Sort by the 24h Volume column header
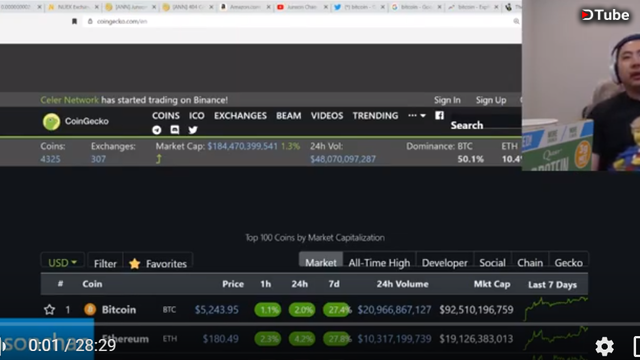The image size is (640, 360). pos(402,284)
